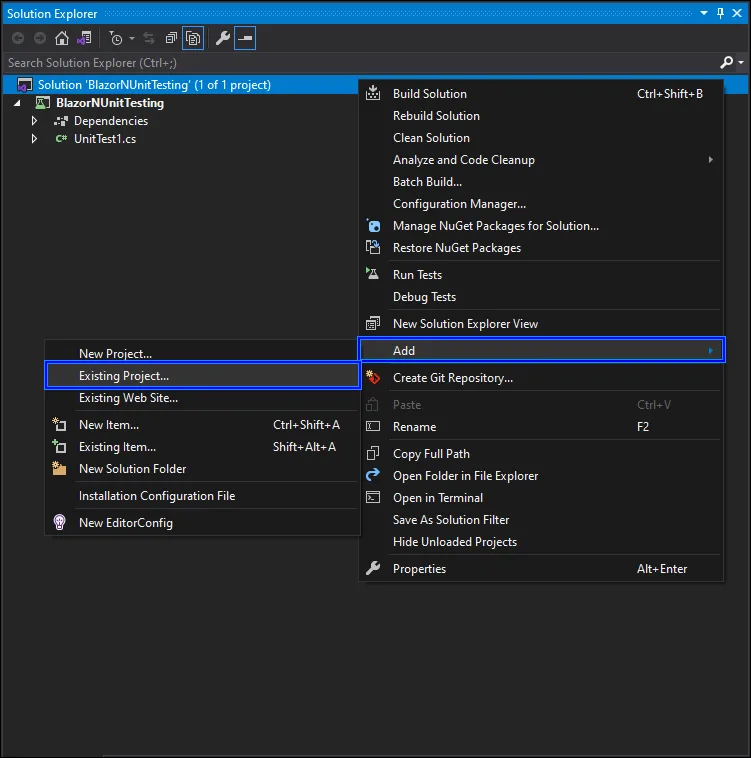Expand the Dependencies node
The height and width of the screenshot is (758, 751).
click(34, 121)
